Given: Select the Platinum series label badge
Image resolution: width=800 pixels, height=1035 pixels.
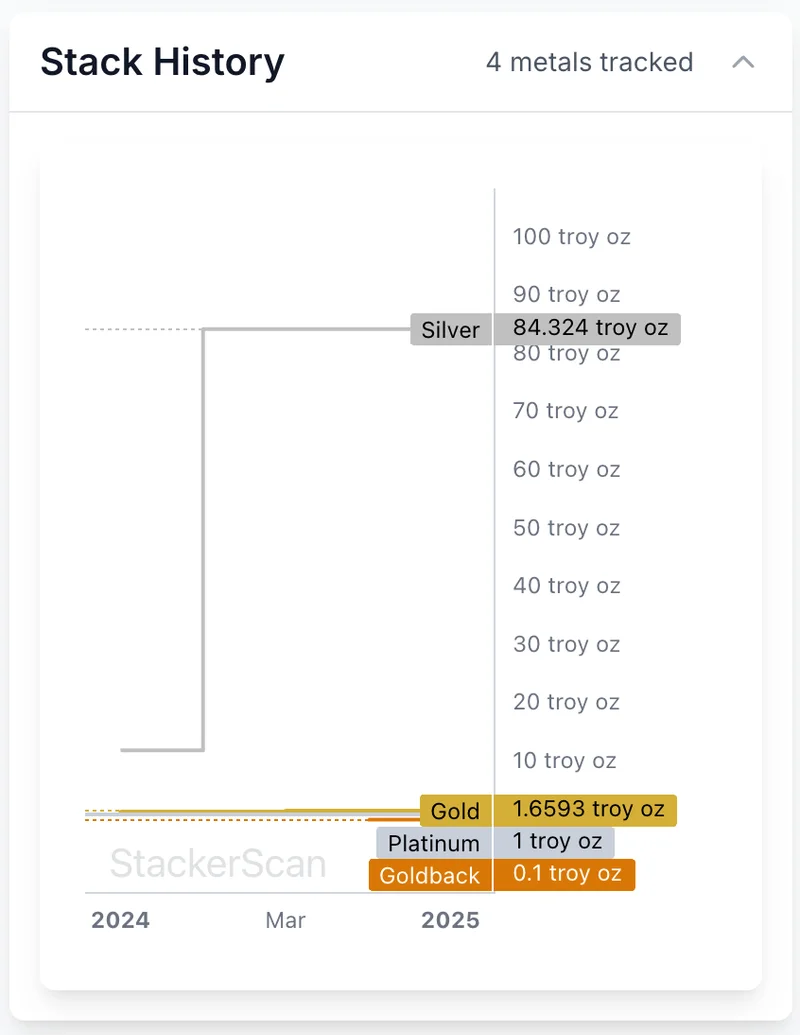Looking at the screenshot, I should pos(432,843).
